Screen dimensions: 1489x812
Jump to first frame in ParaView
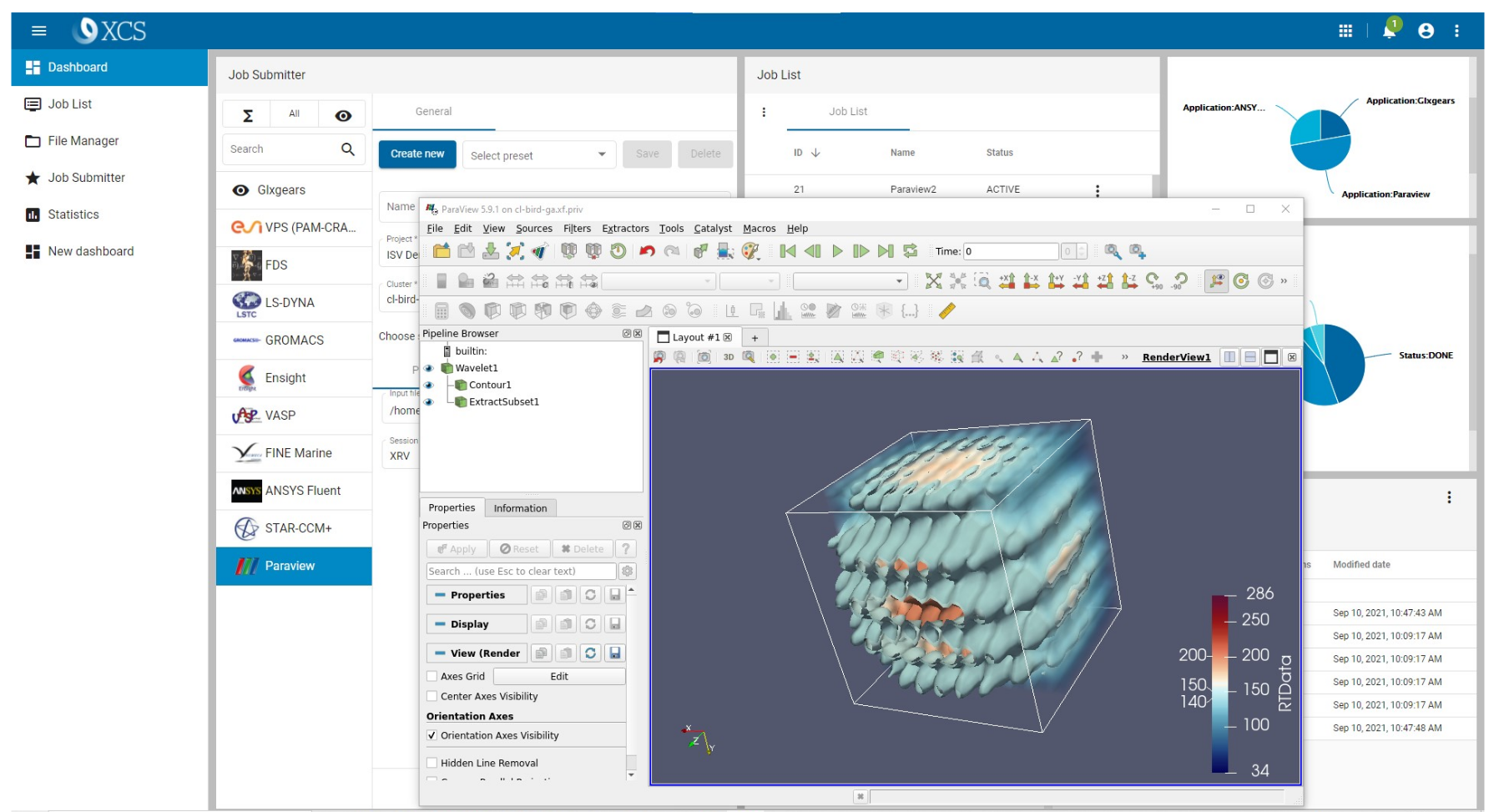pyautogui.click(x=787, y=251)
